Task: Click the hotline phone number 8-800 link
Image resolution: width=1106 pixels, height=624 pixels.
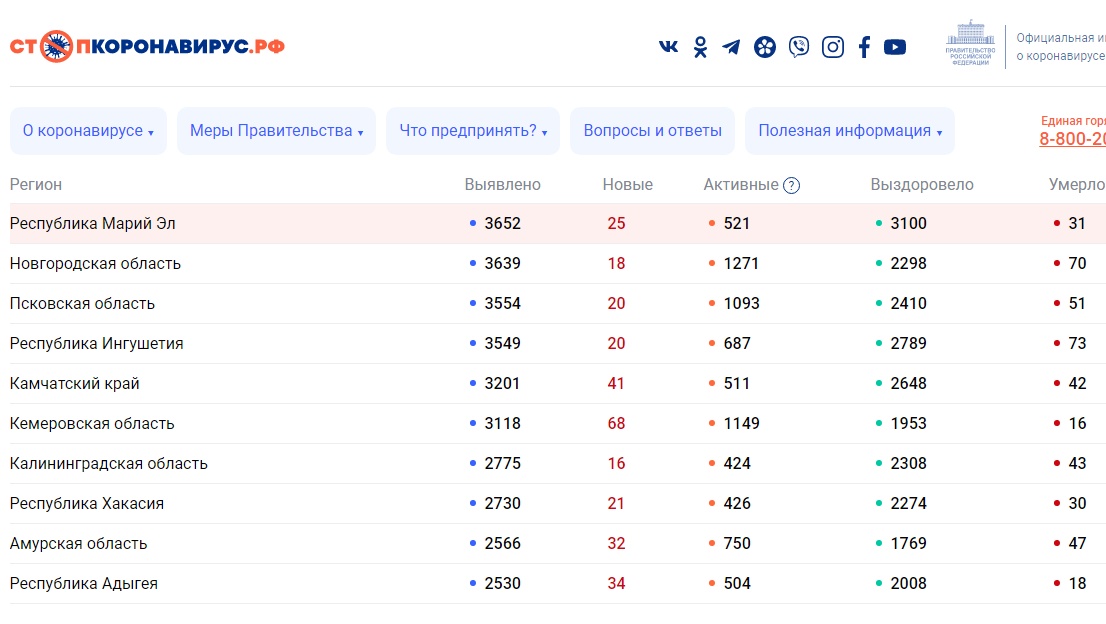Action: click(x=1072, y=139)
